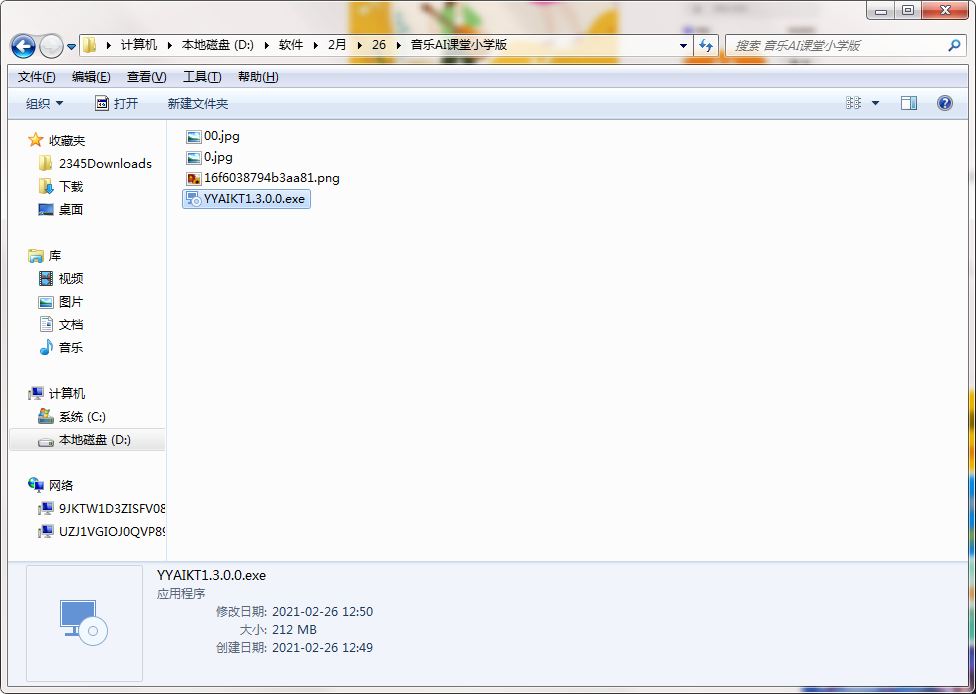Refresh the folder with the refresh icon

706,45
